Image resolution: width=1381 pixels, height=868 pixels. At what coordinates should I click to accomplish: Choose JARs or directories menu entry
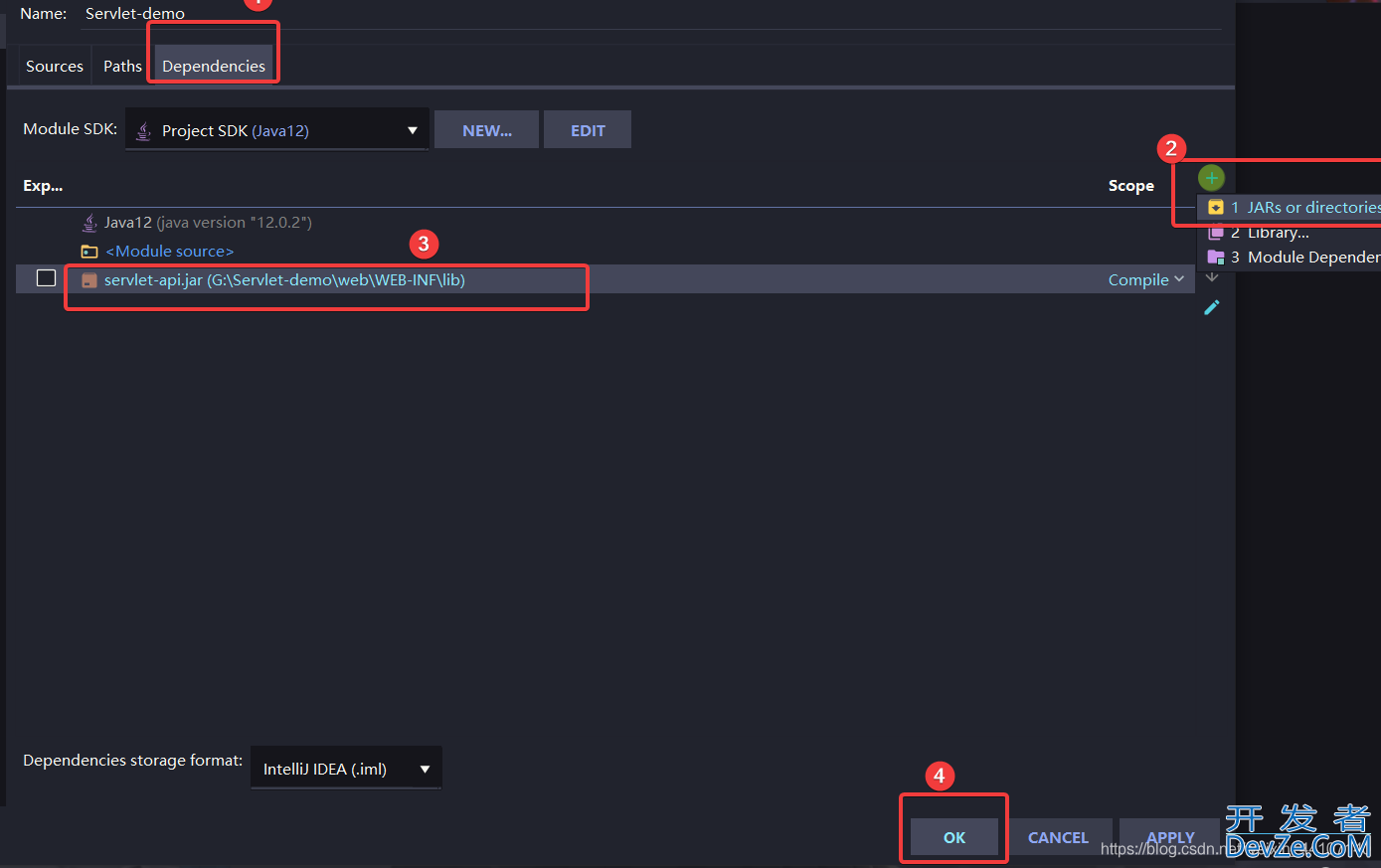coord(1290,208)
